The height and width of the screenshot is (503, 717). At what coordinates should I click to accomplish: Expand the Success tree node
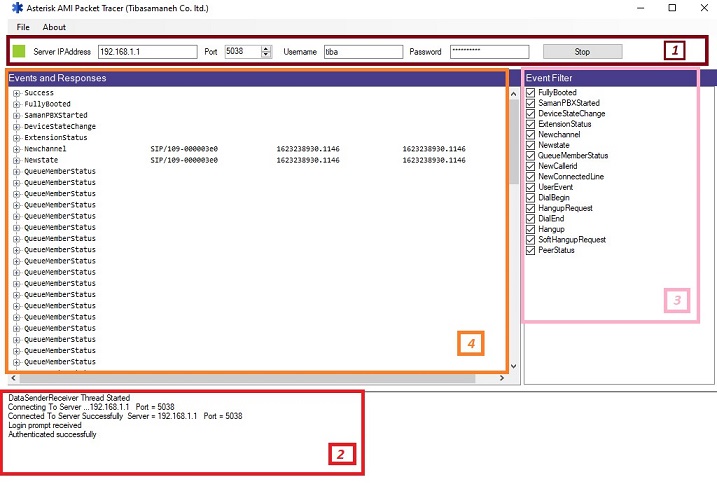[x=17, y=93]
